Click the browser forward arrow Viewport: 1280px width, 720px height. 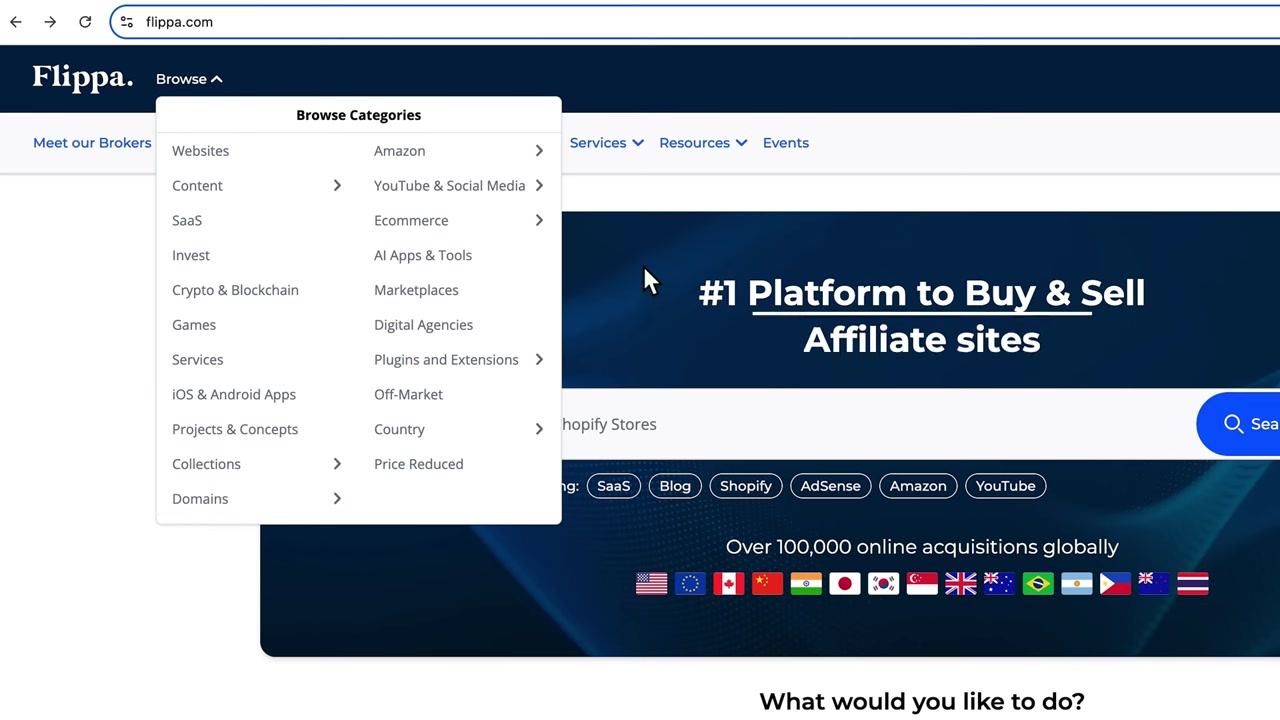pos(50,22)
